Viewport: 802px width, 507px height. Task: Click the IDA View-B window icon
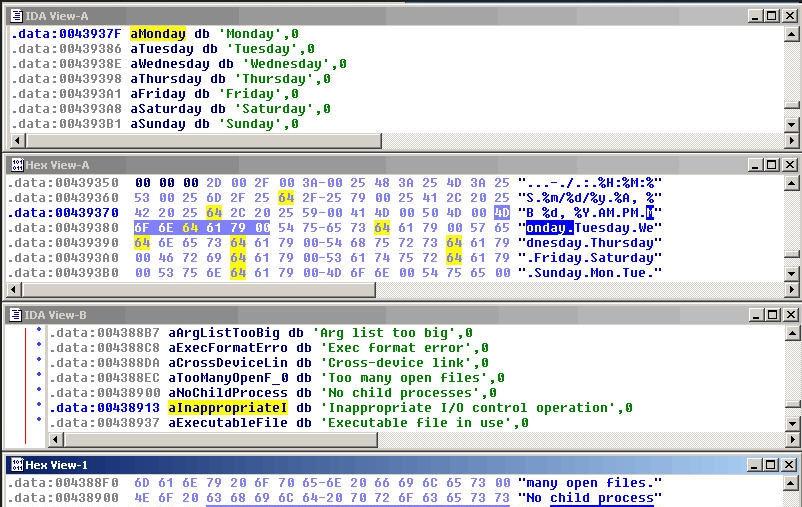coord(16,315)
